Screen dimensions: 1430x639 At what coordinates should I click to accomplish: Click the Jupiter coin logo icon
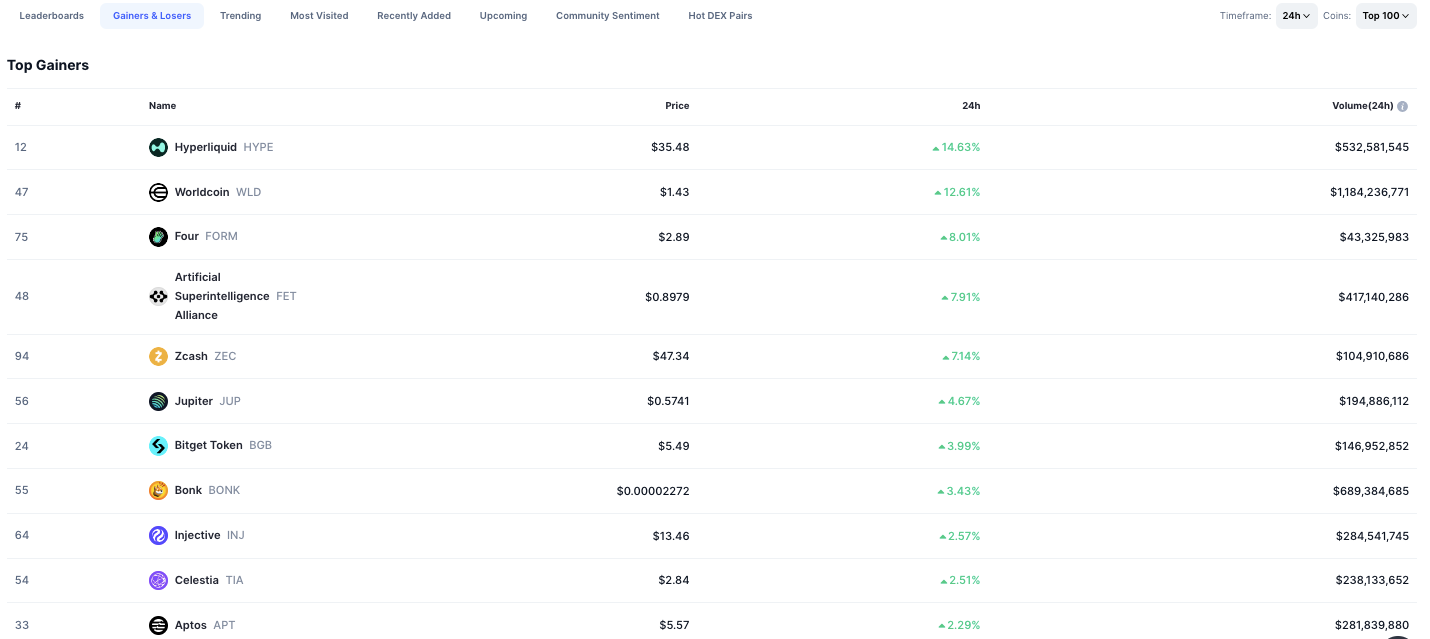tap(158, 401)
